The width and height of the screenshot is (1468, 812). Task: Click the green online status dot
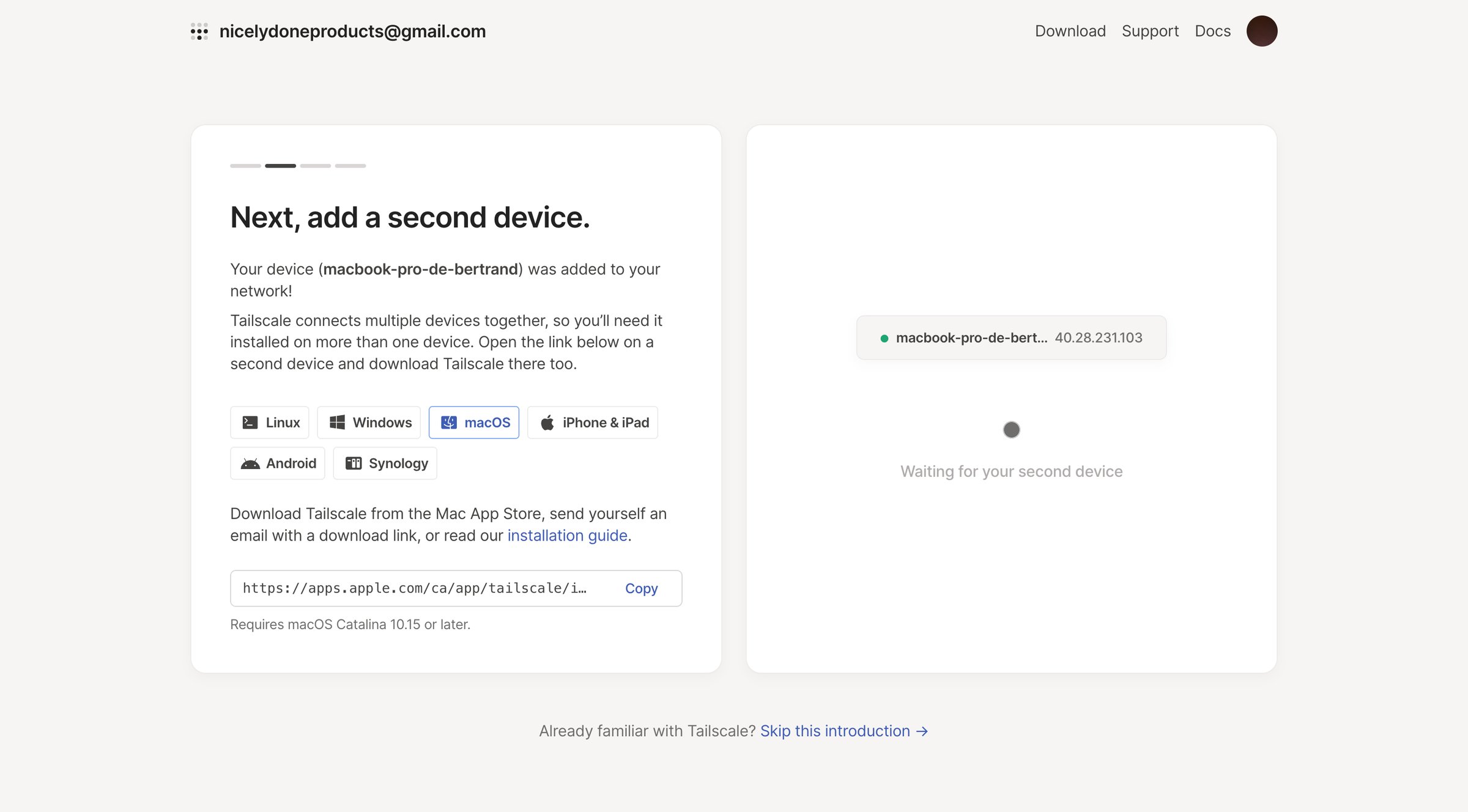pyautogui.click(x=884, y=338)
